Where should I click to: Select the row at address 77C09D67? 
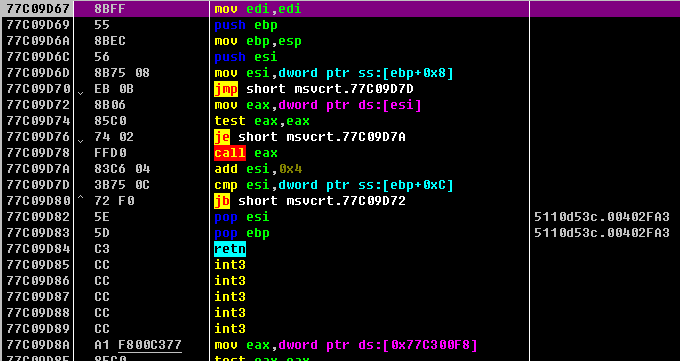tap(340, 9)
